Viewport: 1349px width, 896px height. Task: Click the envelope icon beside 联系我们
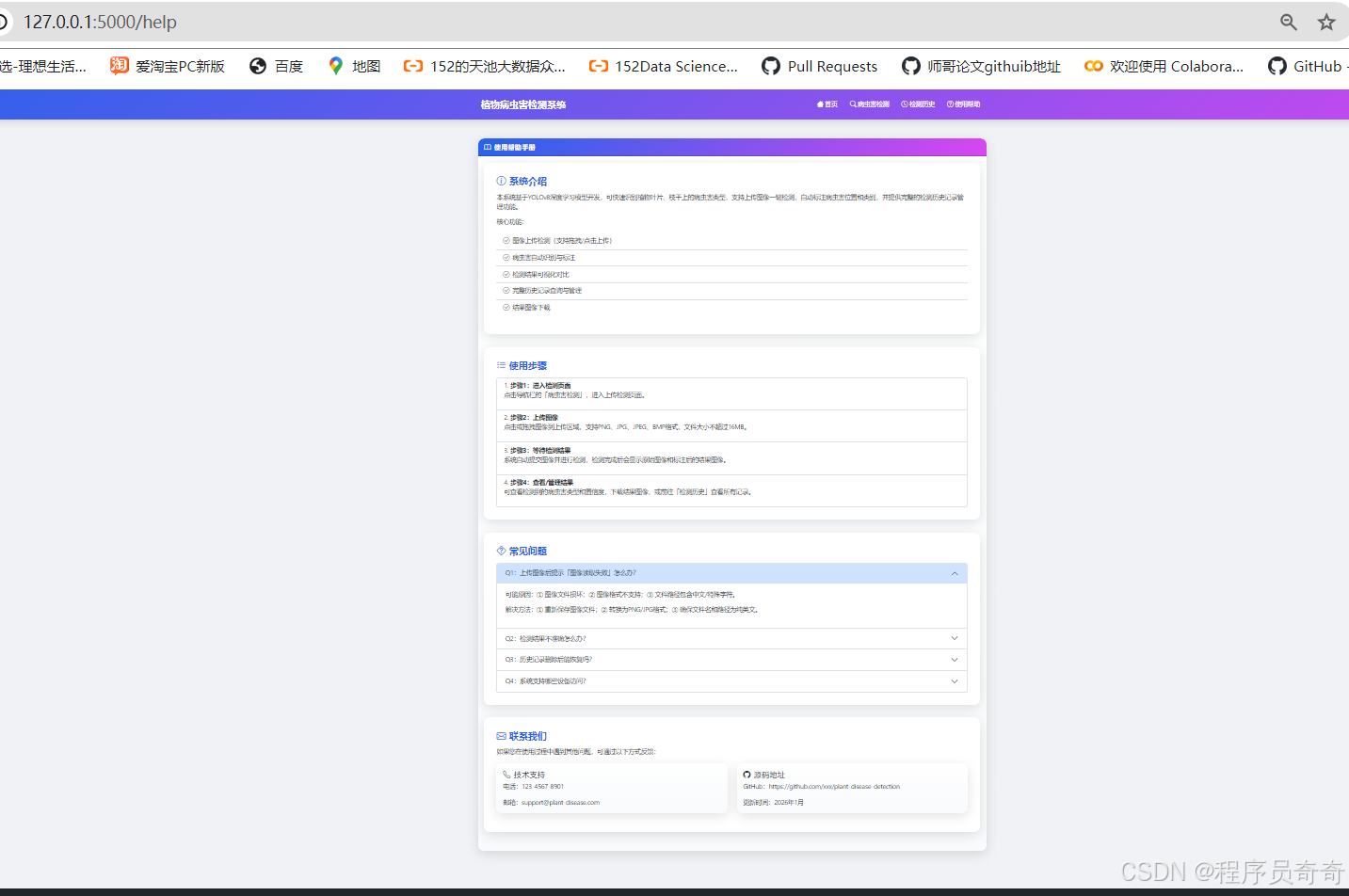[501, 736]
